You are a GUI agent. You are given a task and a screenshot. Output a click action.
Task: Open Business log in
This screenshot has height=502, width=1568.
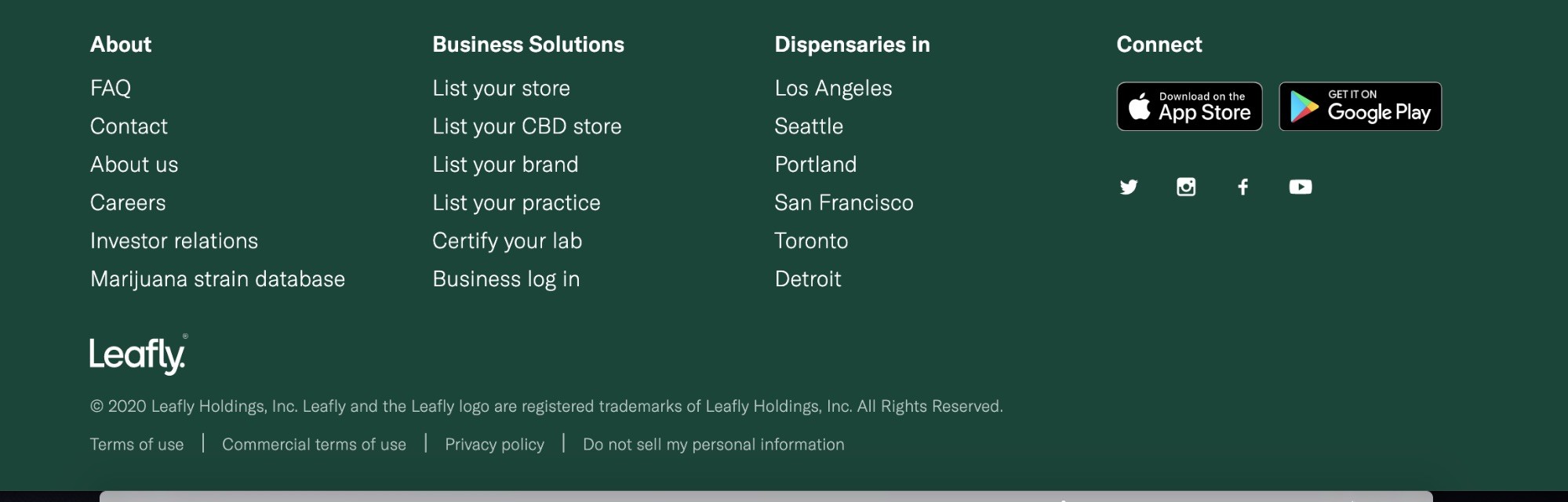coord(506,279)
